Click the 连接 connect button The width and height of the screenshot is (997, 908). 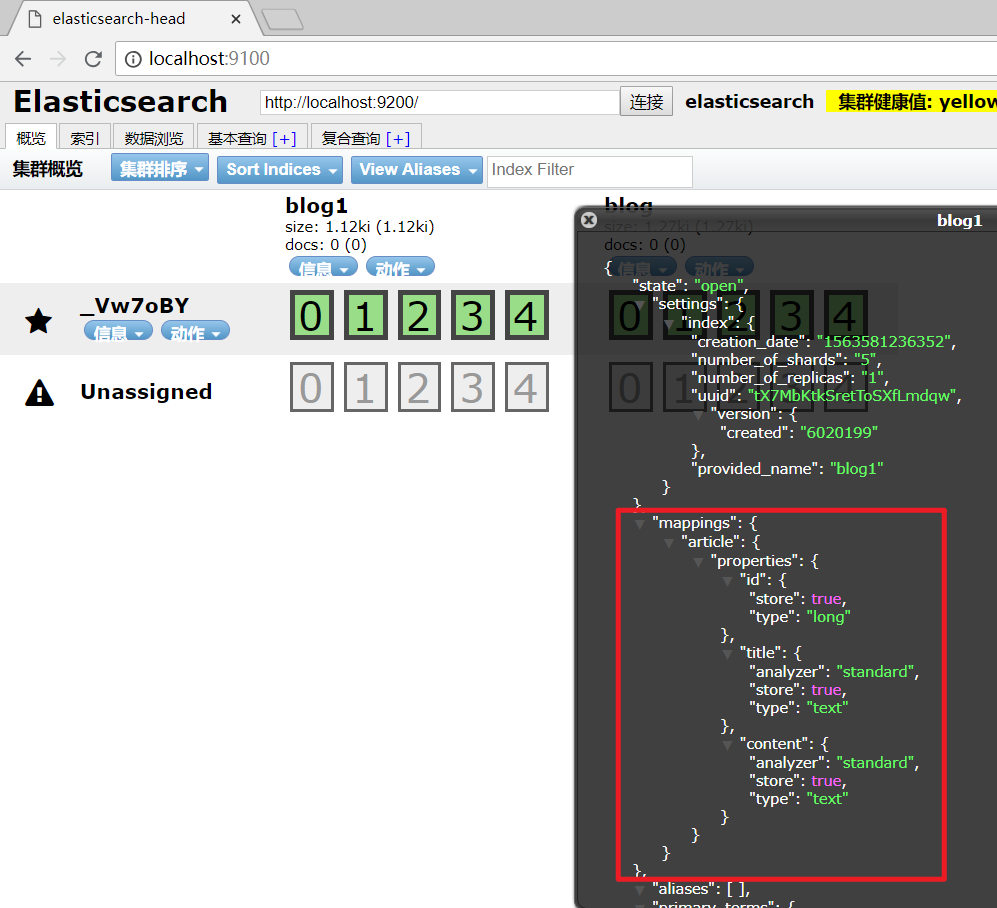[647, 102]
